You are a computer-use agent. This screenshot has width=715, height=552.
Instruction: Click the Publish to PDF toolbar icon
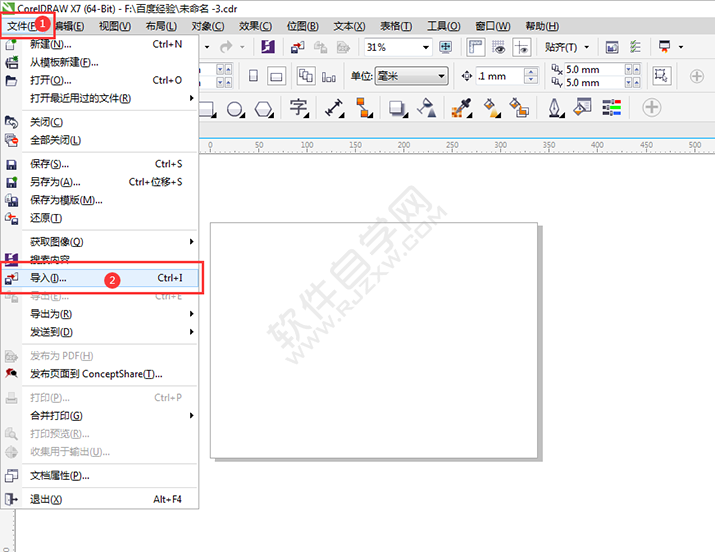[343, 46]
